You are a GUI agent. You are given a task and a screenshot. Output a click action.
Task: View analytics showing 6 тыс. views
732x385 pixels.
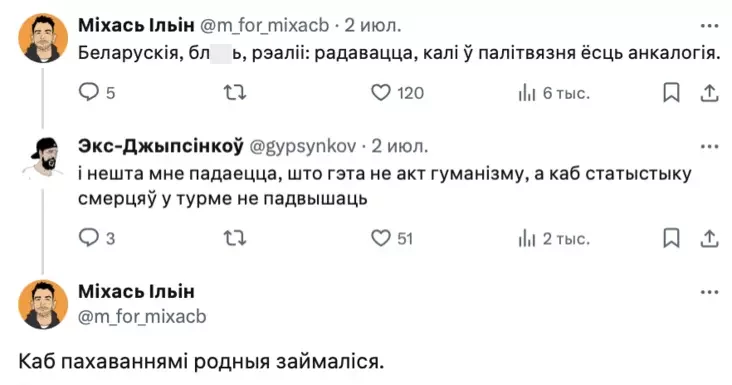554,93
